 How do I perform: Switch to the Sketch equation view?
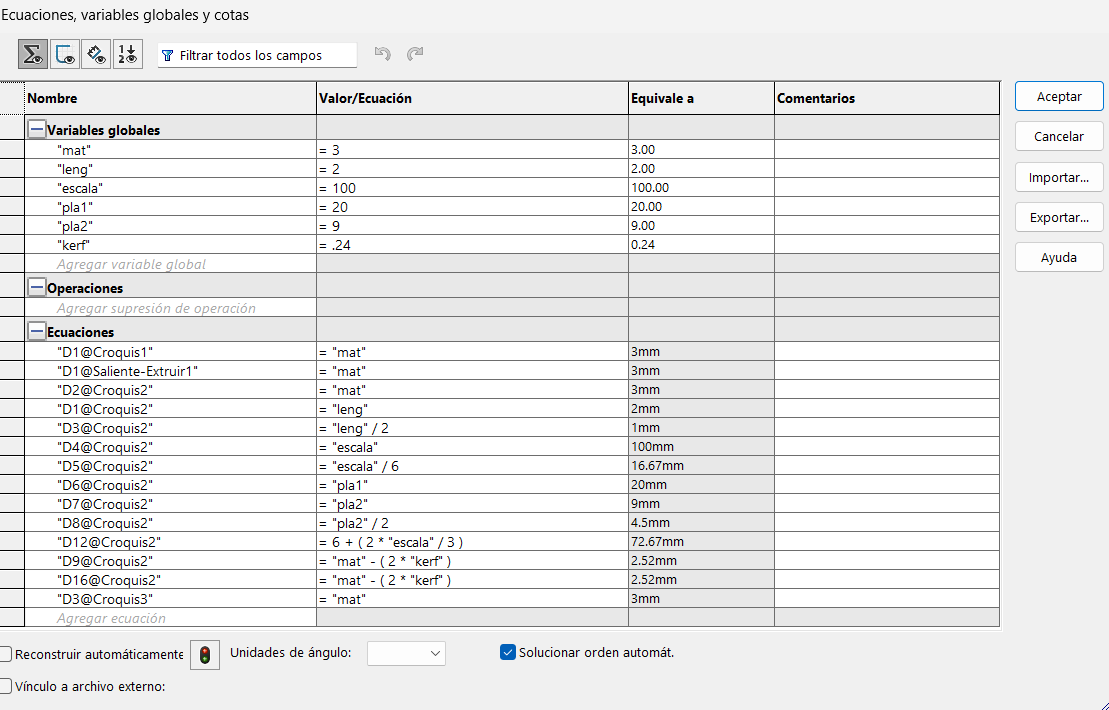click(65, 55)
